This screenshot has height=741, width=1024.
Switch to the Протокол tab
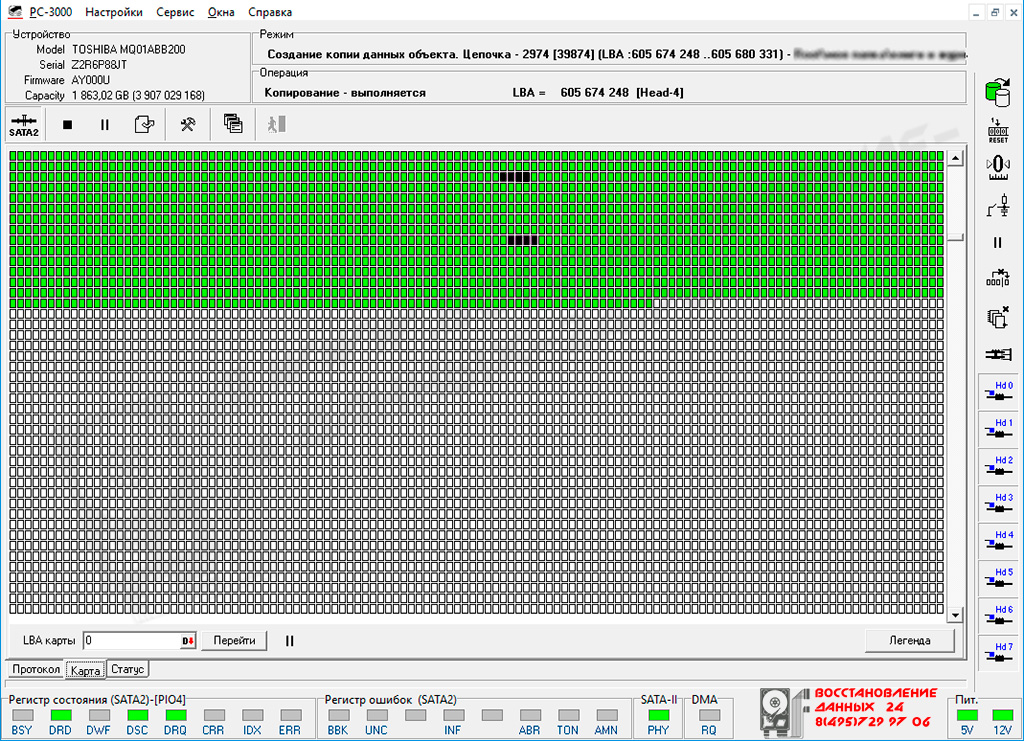(x=36, y=669)
